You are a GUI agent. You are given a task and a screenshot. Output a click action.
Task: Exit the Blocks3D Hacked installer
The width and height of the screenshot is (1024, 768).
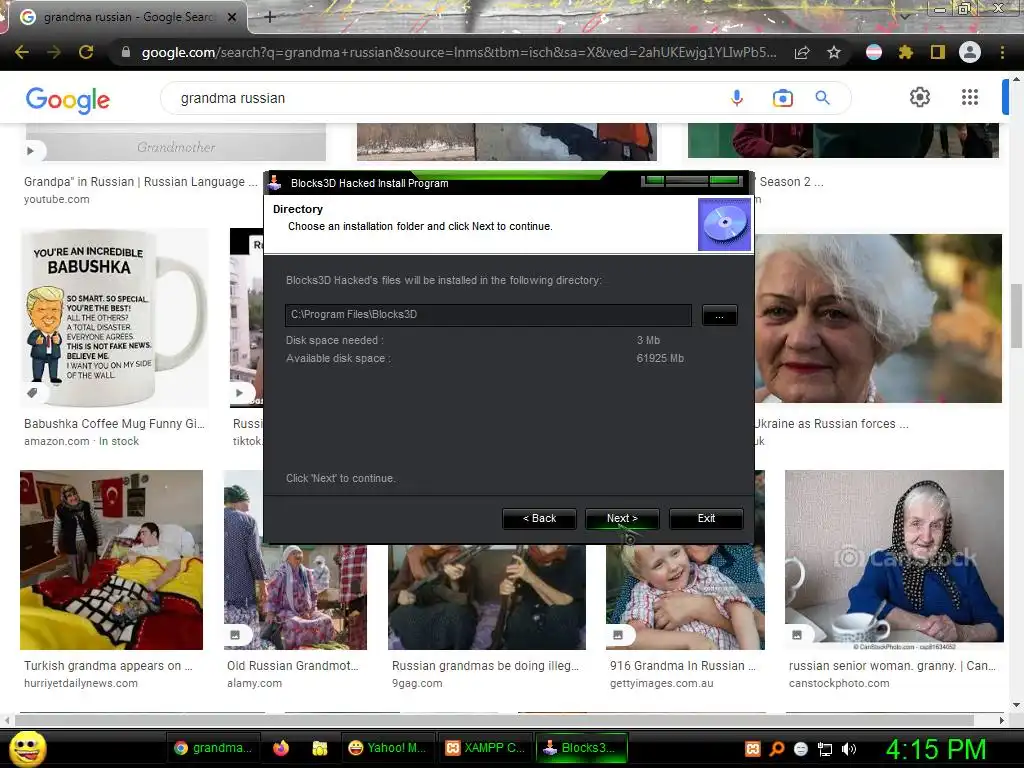(706, 519)
